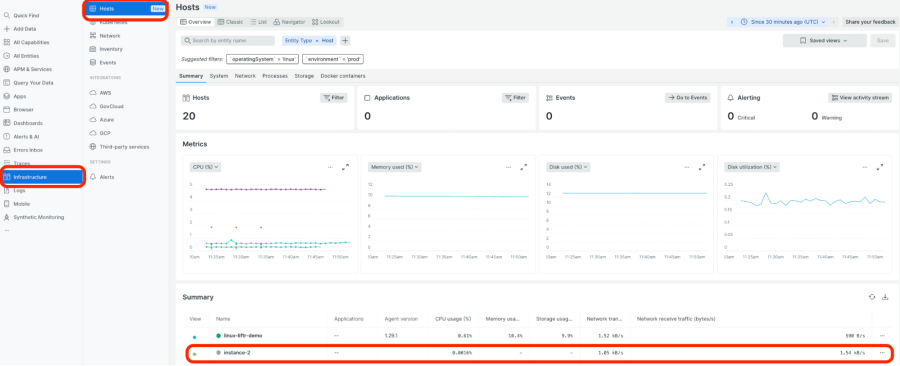900x366 pixels.
Task: Focus the Search by entity name field
Action: (228, 41)
